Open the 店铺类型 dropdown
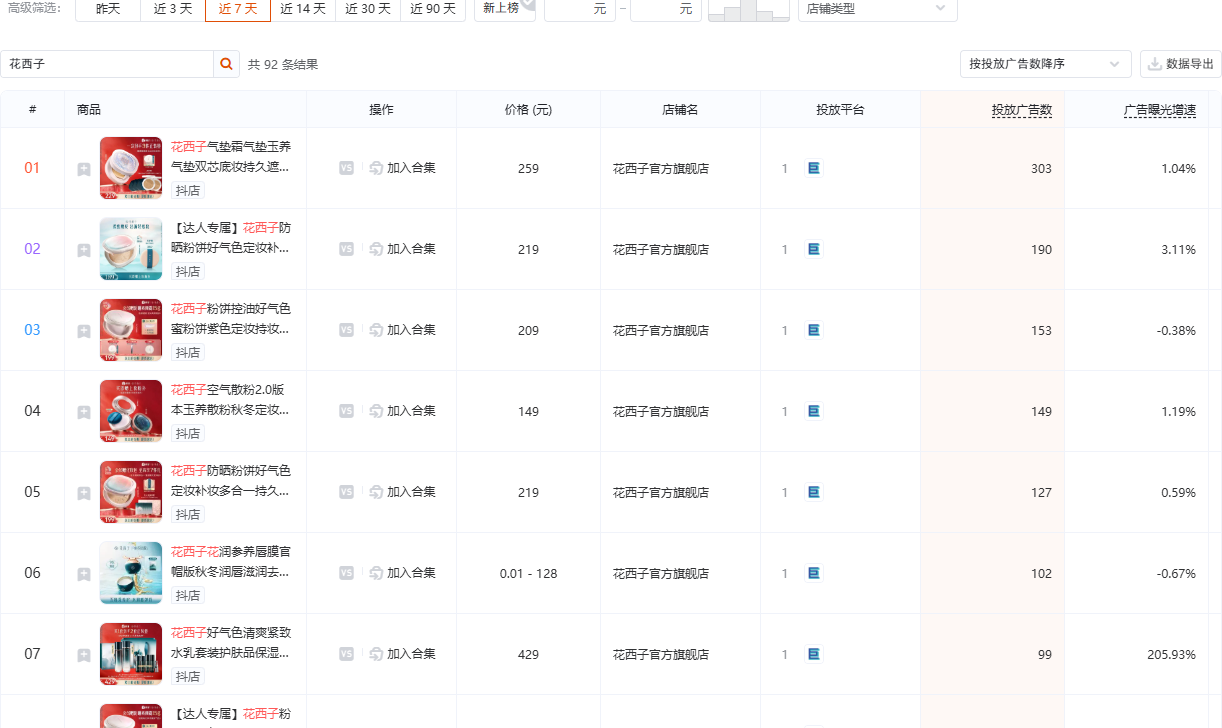 coord(877,8)
